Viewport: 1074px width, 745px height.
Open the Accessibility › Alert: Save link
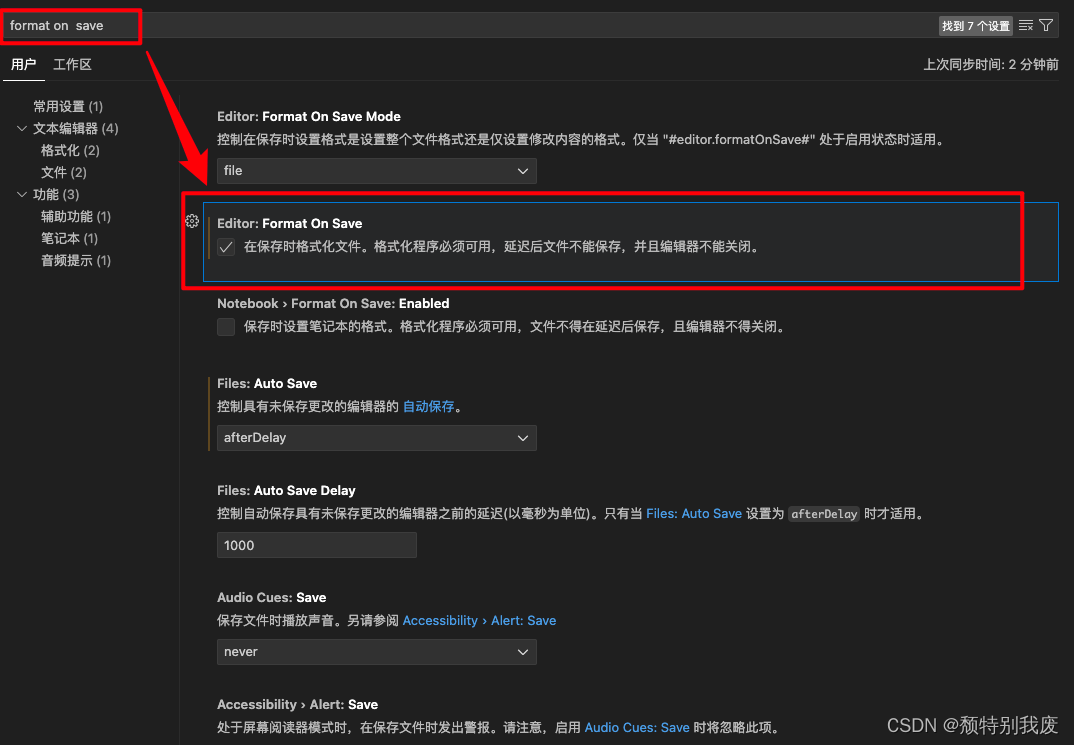(x=479, y=620)
